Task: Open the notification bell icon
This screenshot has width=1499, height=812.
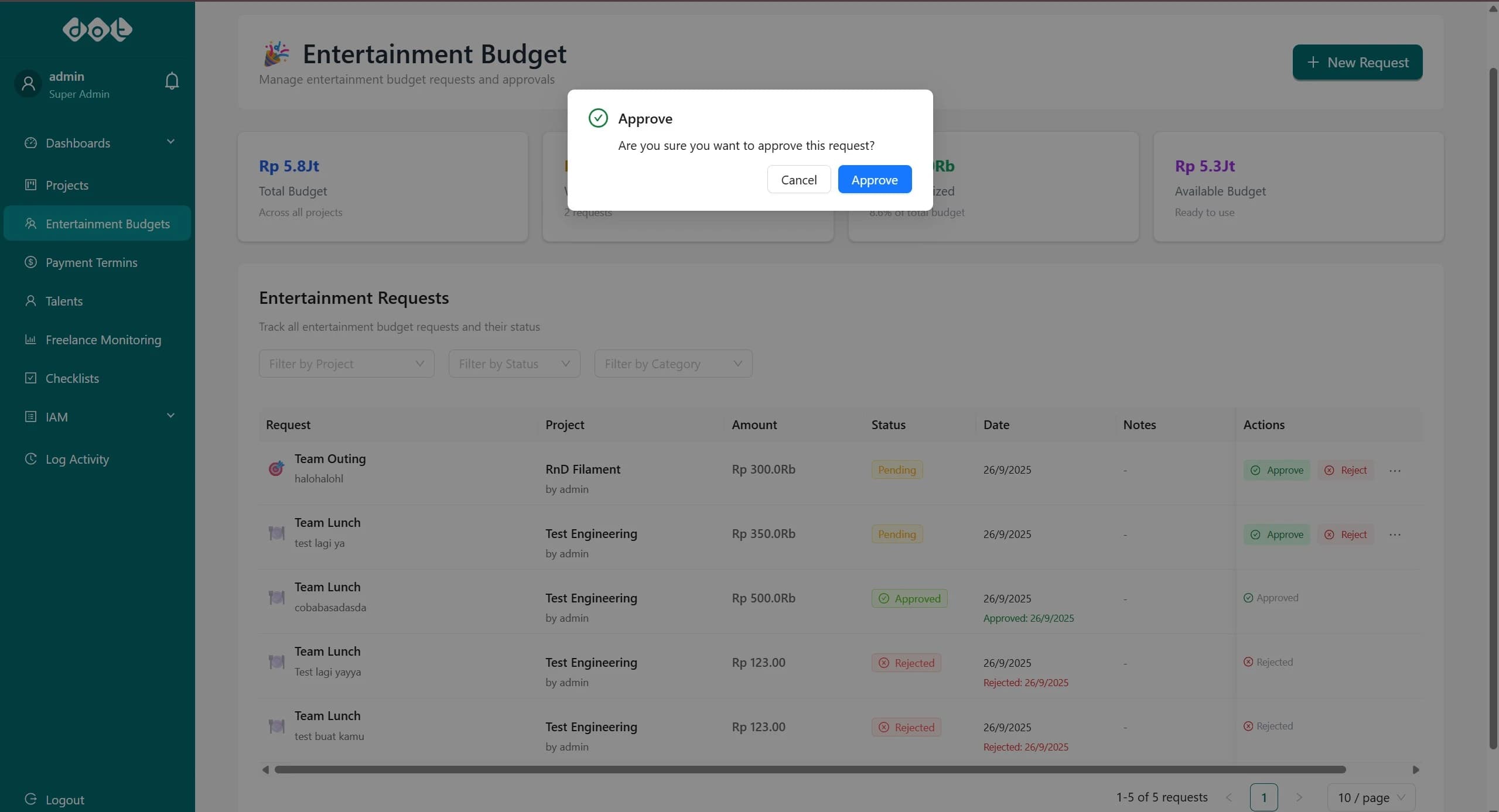Action: [171, 81]
